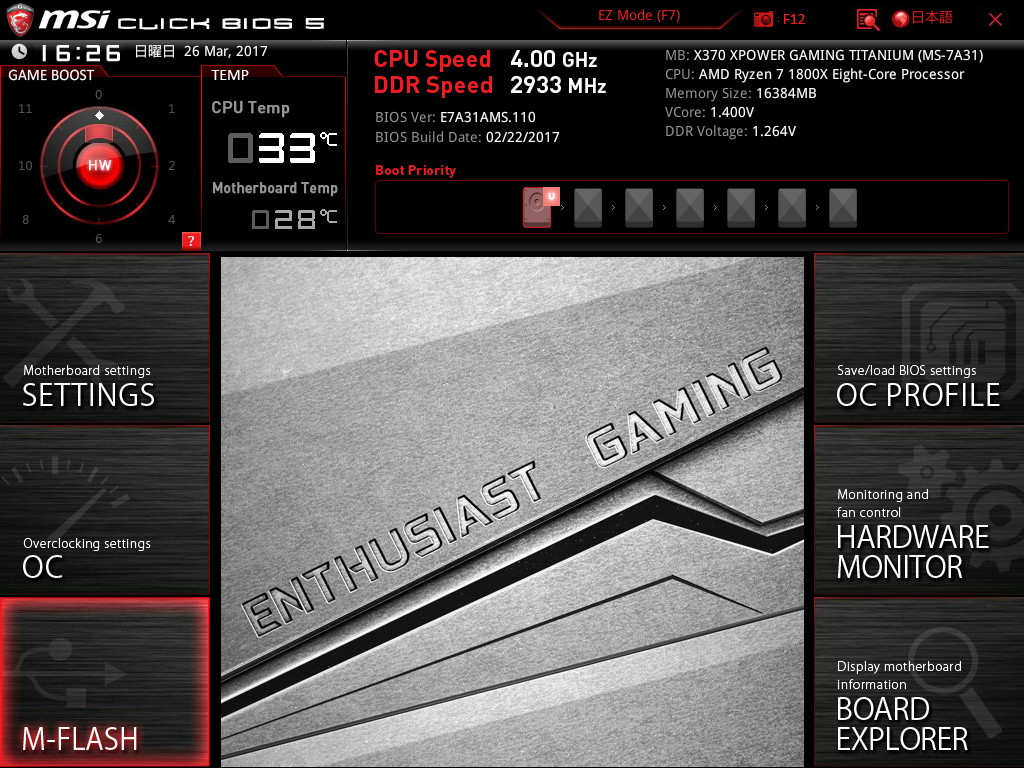Open Overclocking settings OC panel
The height and width of the screenshot is (768, 1024).
[104, 511]
